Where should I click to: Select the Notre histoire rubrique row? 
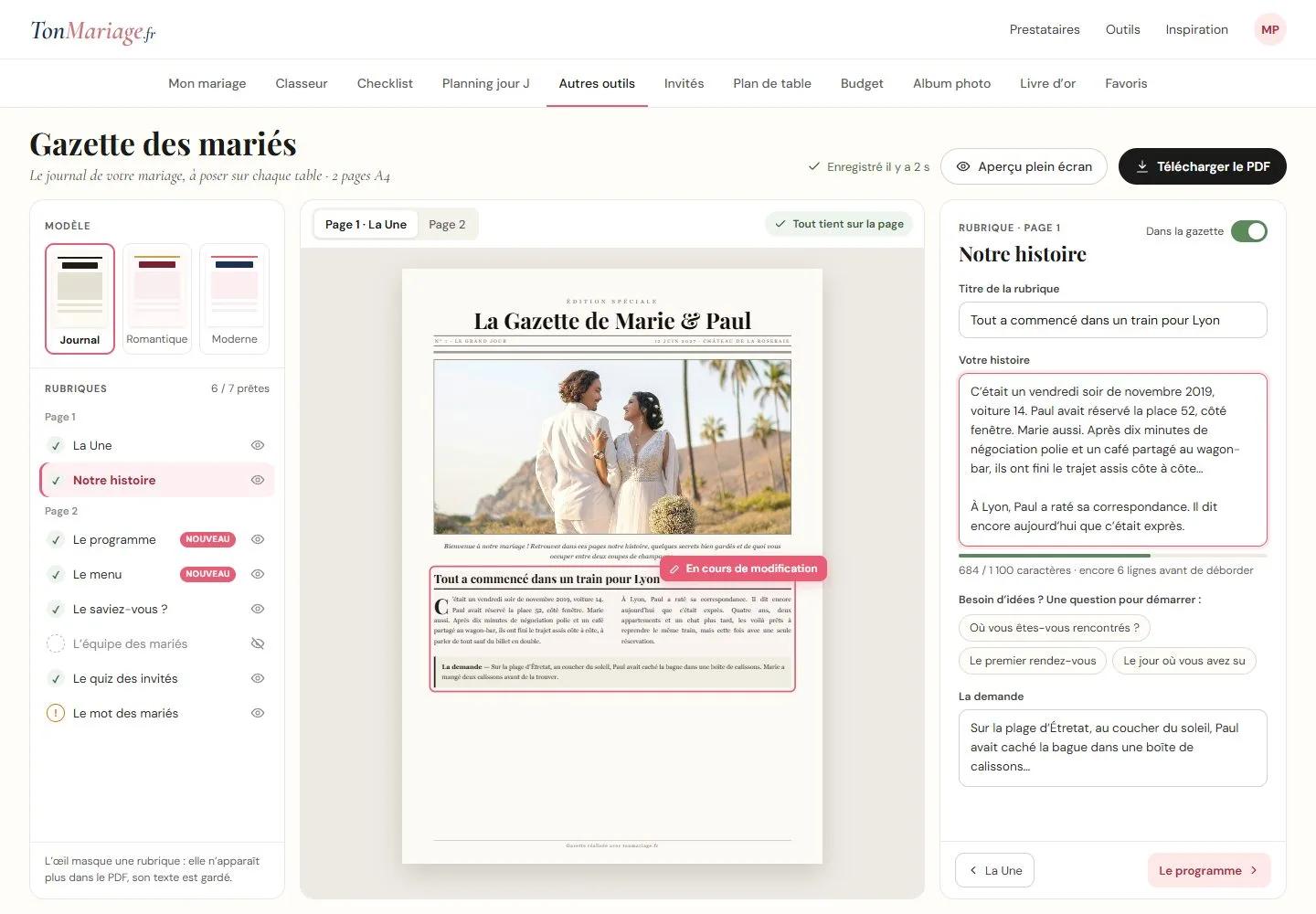(157, 480)
